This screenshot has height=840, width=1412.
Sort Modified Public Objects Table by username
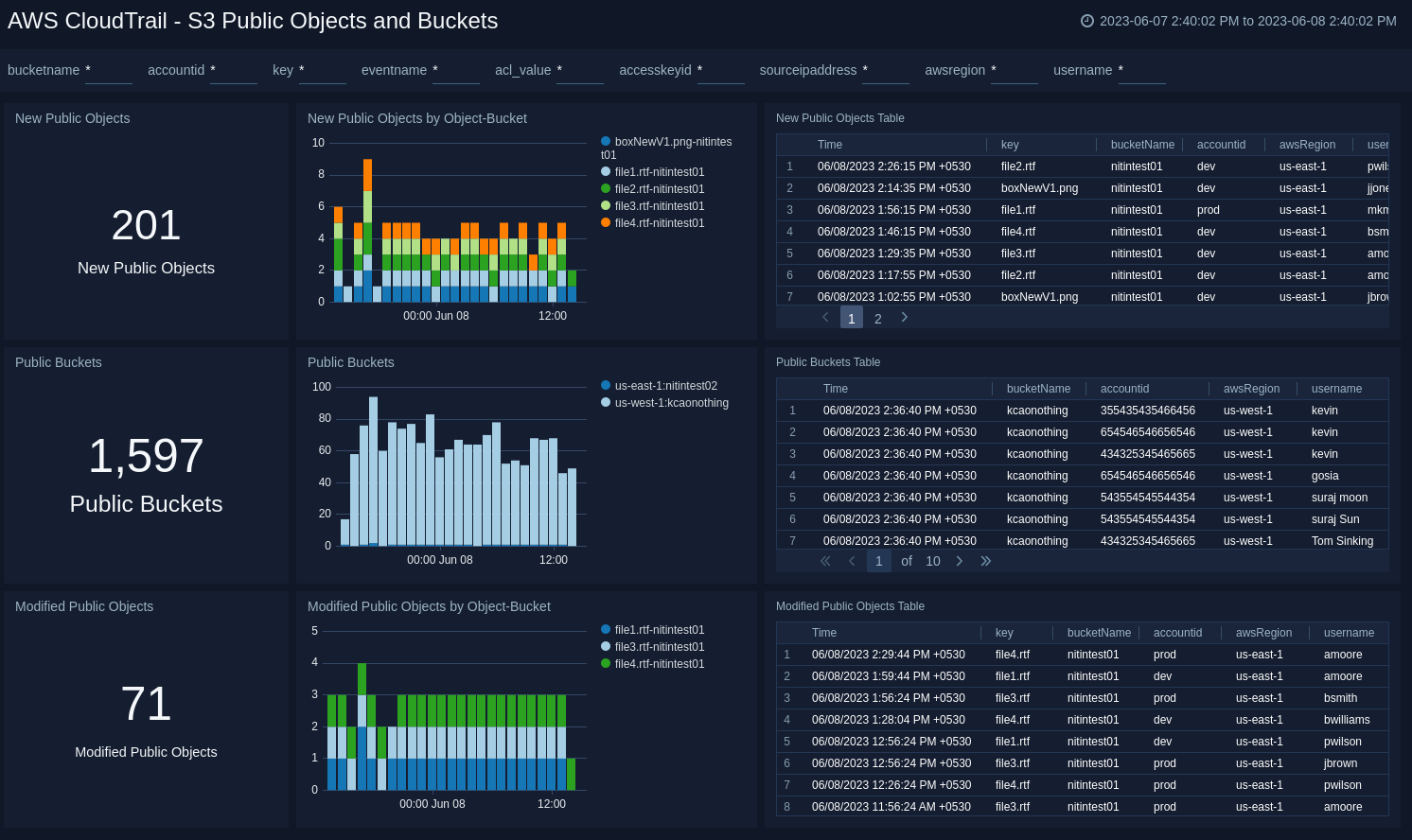(1349, 633)
